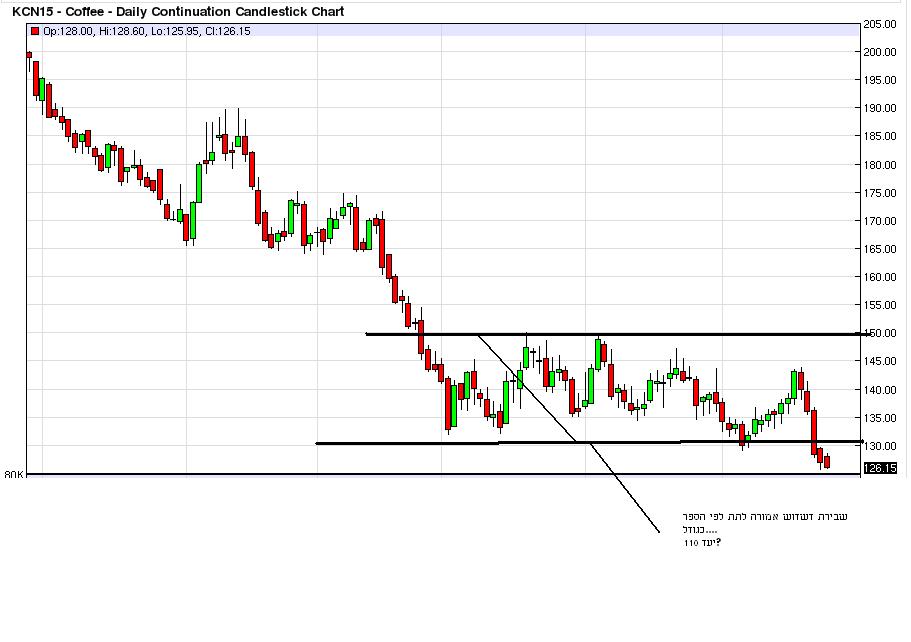Click the KCN15 Coffee chart title
Screen dimensions: 911x642
178,12
